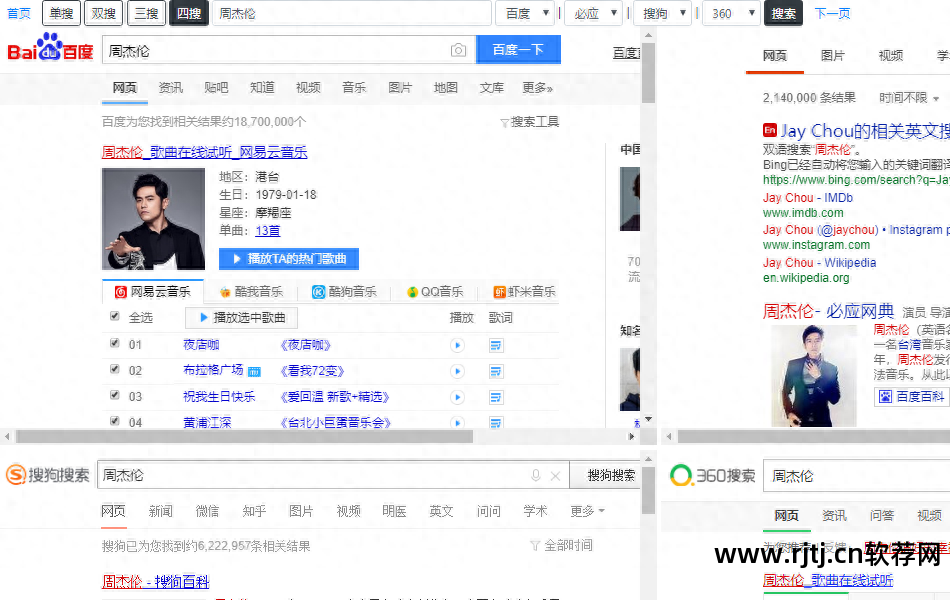Viewport: 950px width, 600px height.
Task: Click the camera icon in Baidu search box
Action: [458, 50]
